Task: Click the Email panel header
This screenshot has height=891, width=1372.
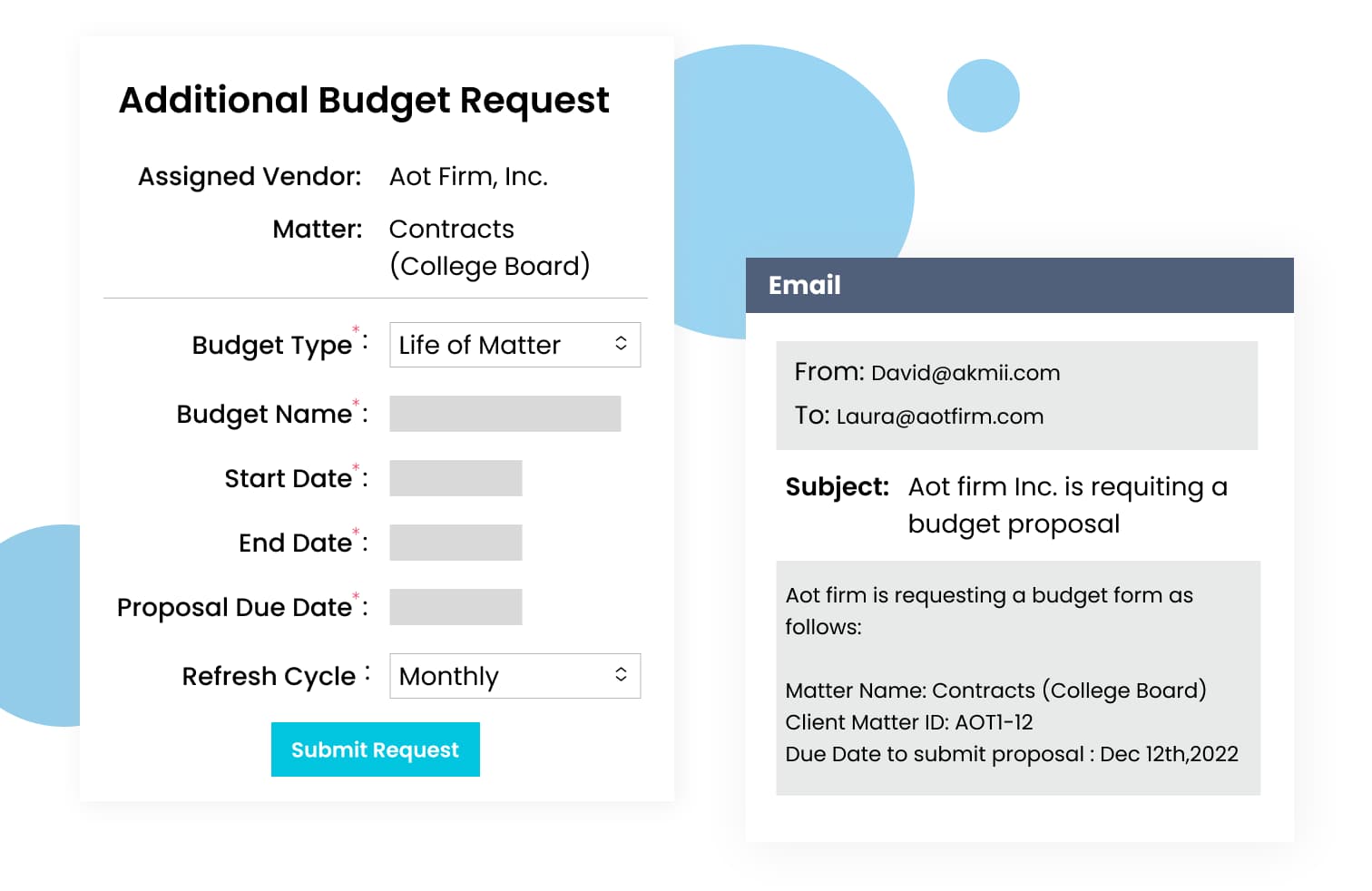Action: point(1019,286)
